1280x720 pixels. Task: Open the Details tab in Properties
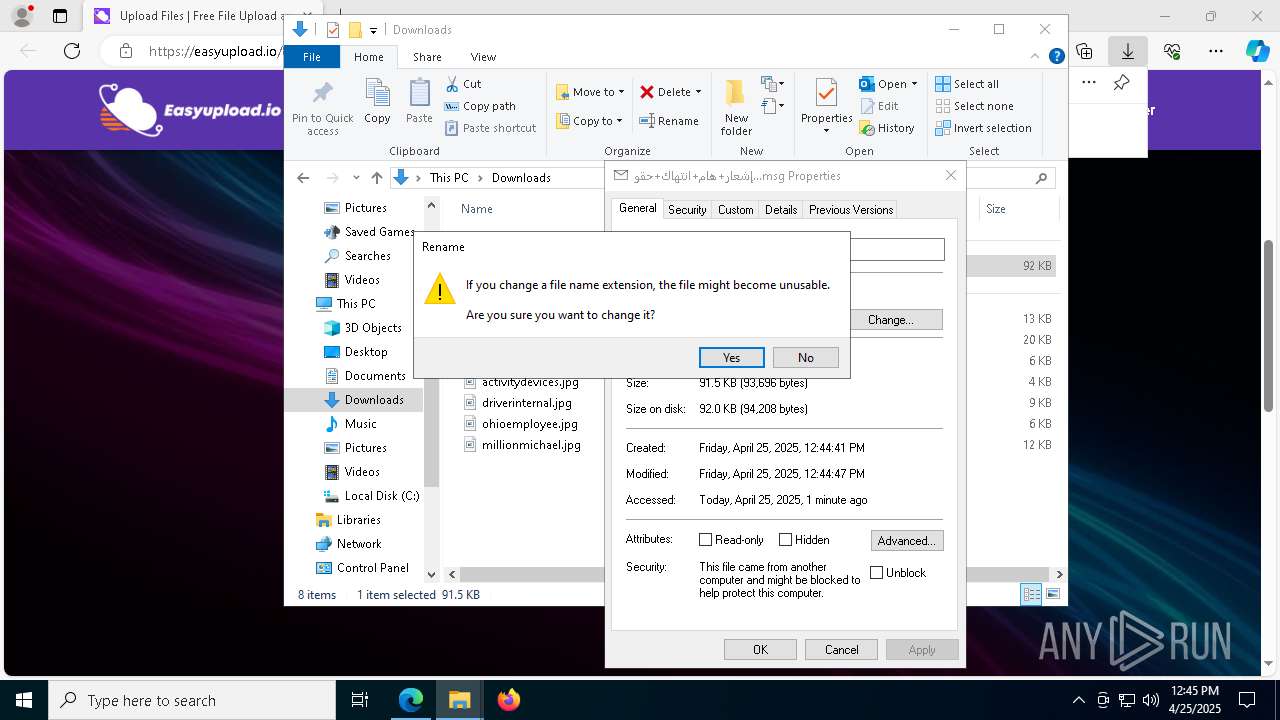coord(781,210)
